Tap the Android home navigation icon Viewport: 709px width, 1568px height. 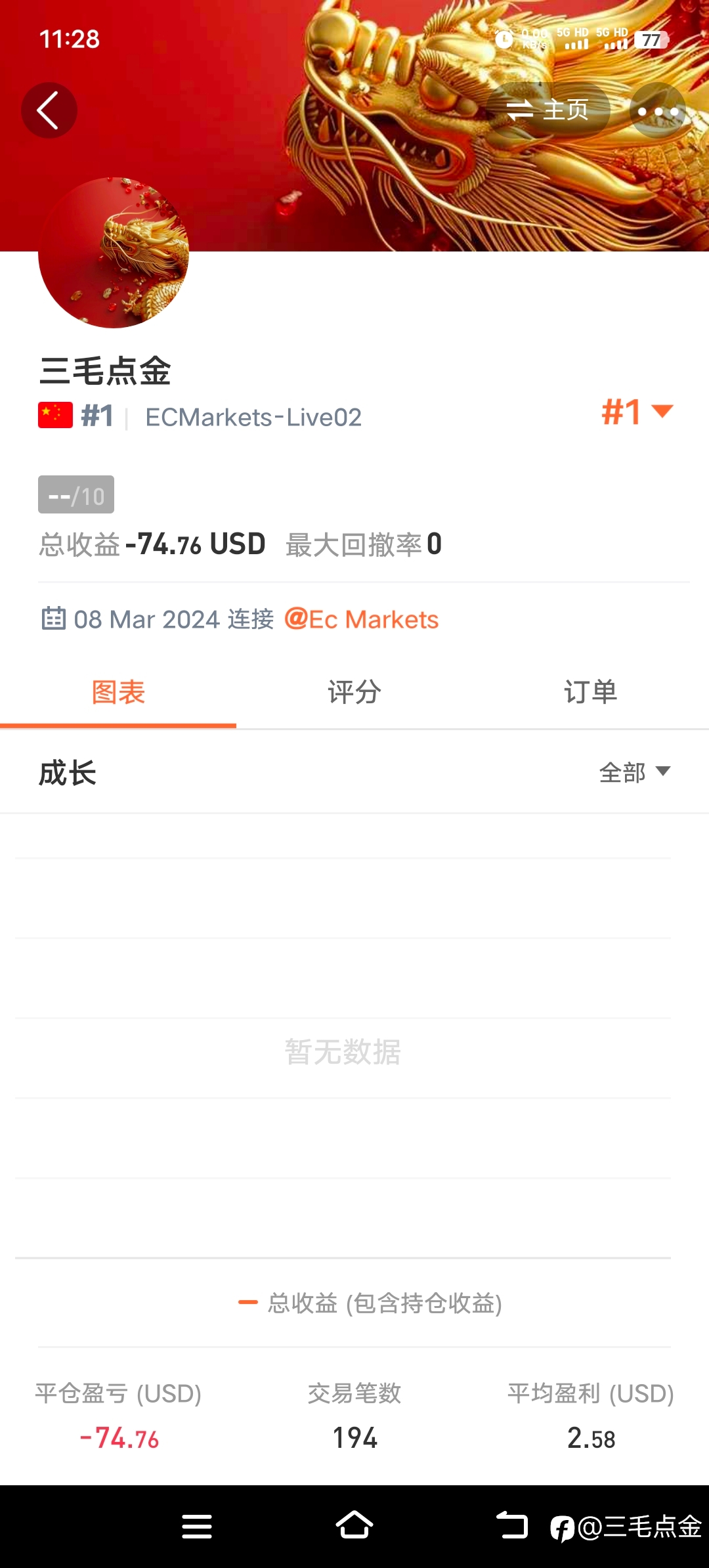click(354, 1525)
